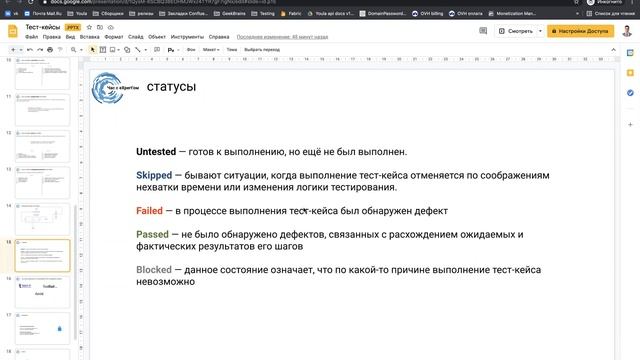This screenshot has width=640, height=360.
Task: Expand new slide layout dropdown arrow
Action: click(x=20, y=50)
